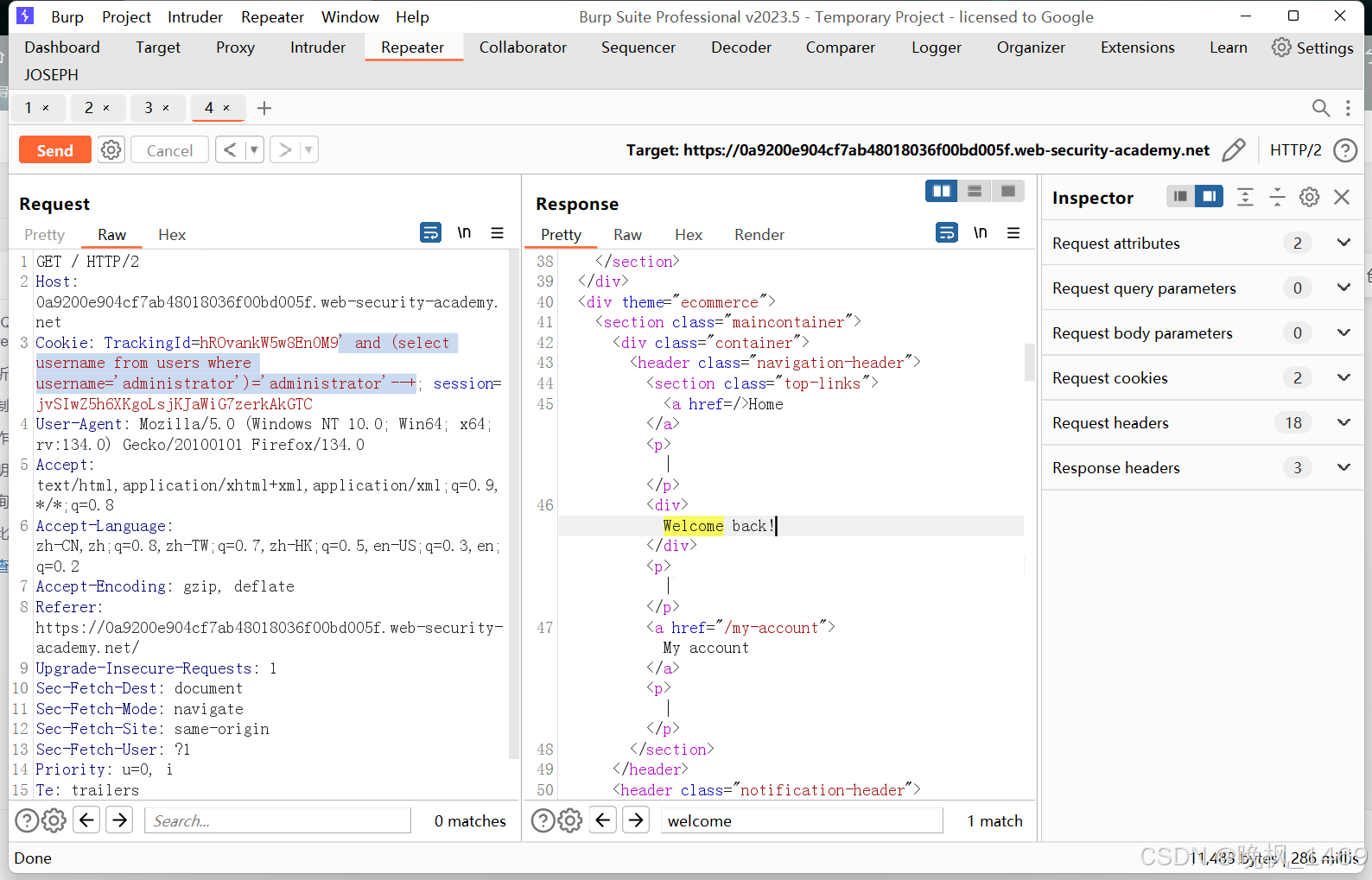
Task: Click the Request pane vertical scrollbar
Action: [513, 503]
